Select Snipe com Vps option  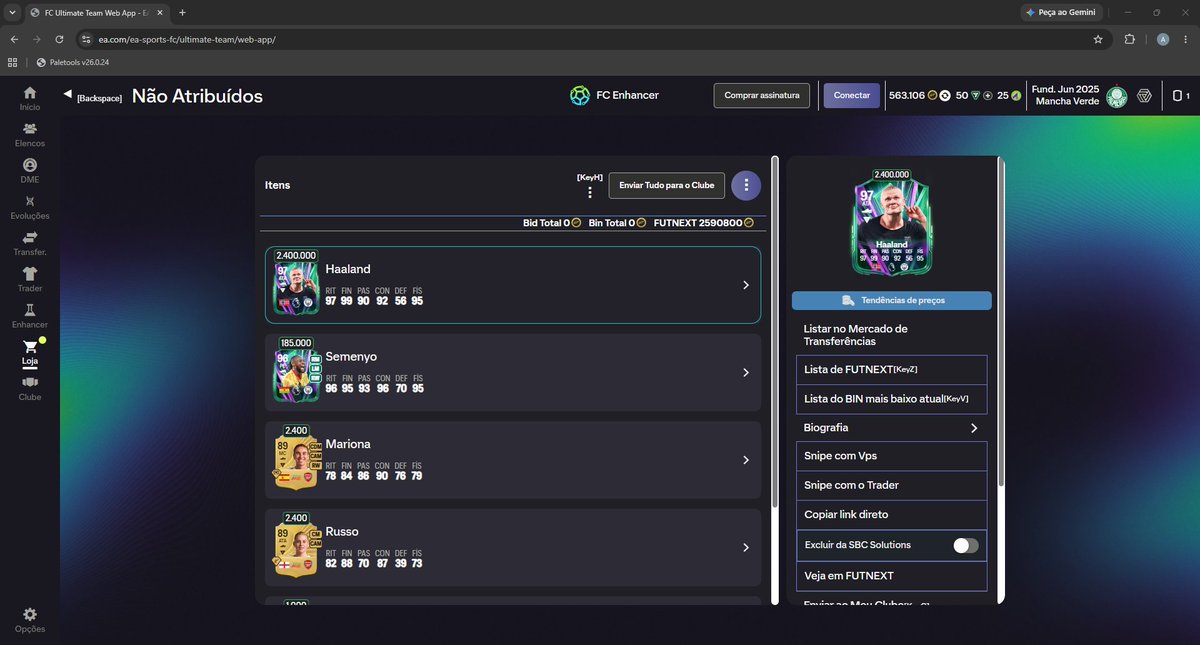[x=891, y=456]
